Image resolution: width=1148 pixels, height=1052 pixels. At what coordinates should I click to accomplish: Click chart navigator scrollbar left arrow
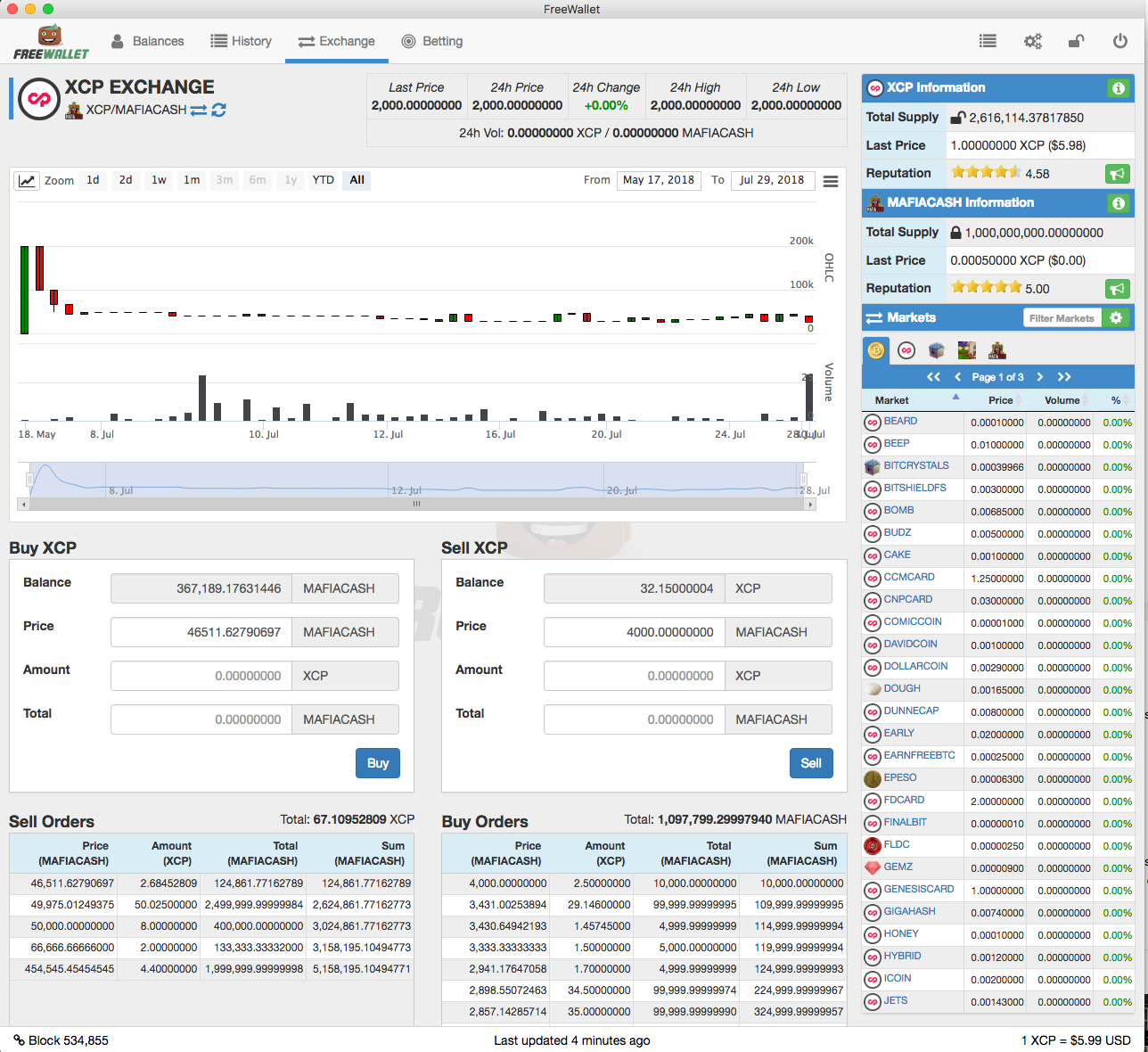(x=23, y=505)
